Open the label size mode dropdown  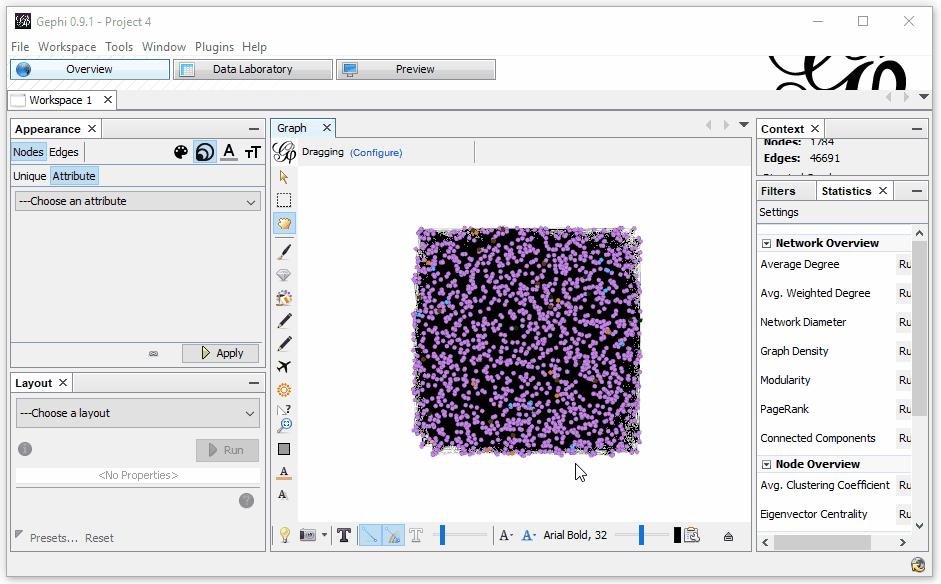point(506,535)
